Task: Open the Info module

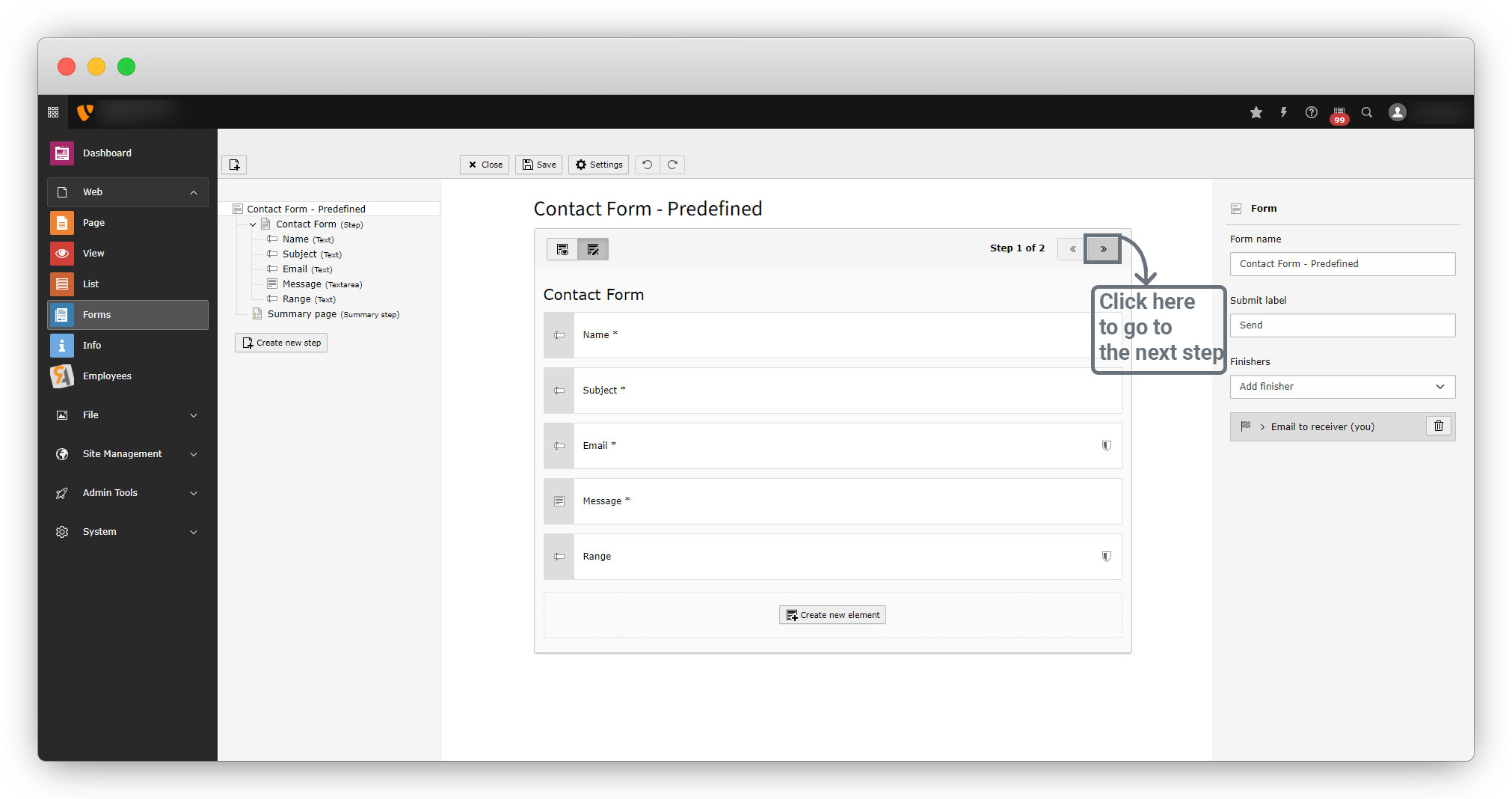Action: pyautogui.click(x=128, y=346)
